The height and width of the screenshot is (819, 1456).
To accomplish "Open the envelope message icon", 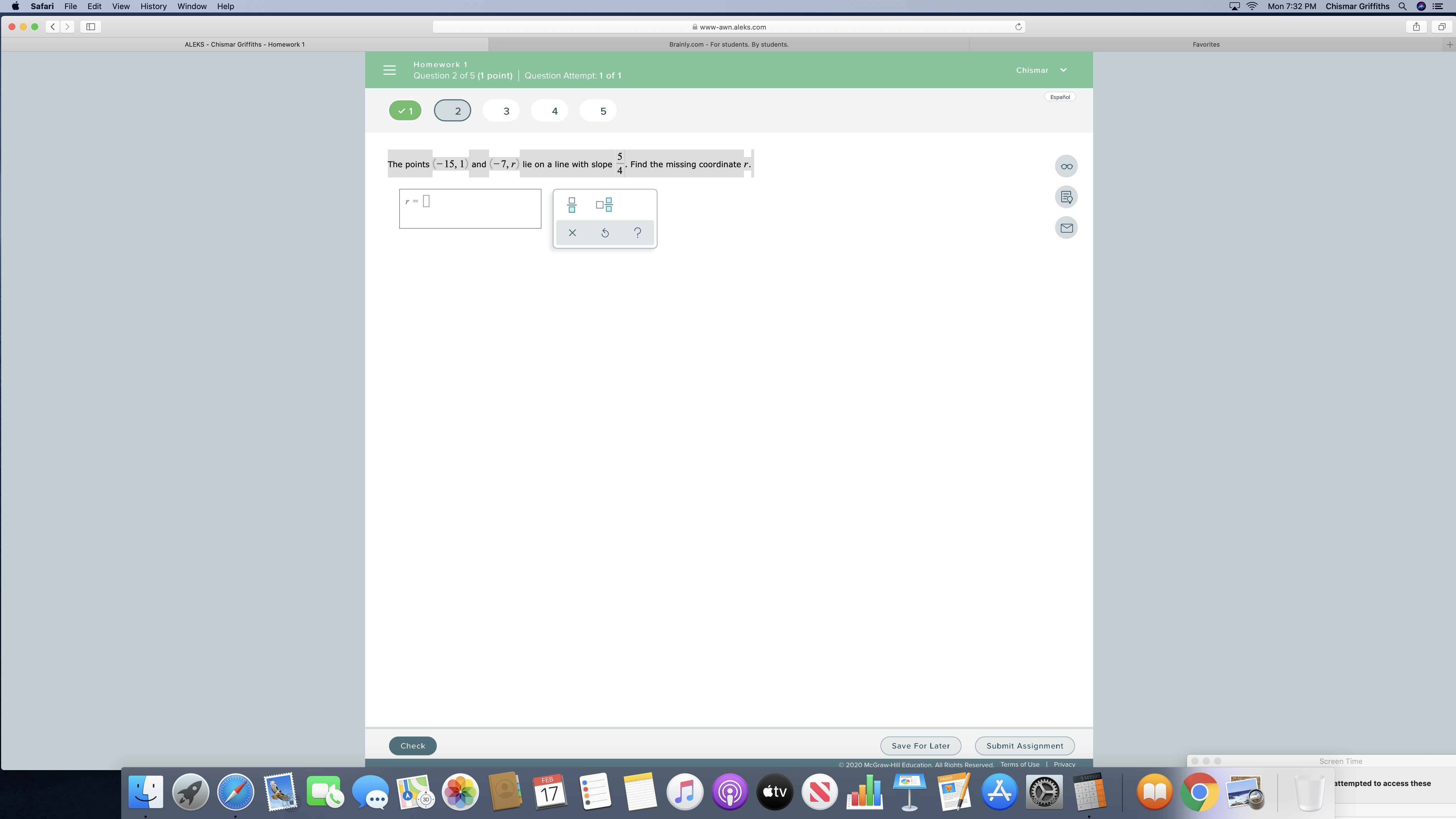I will (x=1066, y=228).
